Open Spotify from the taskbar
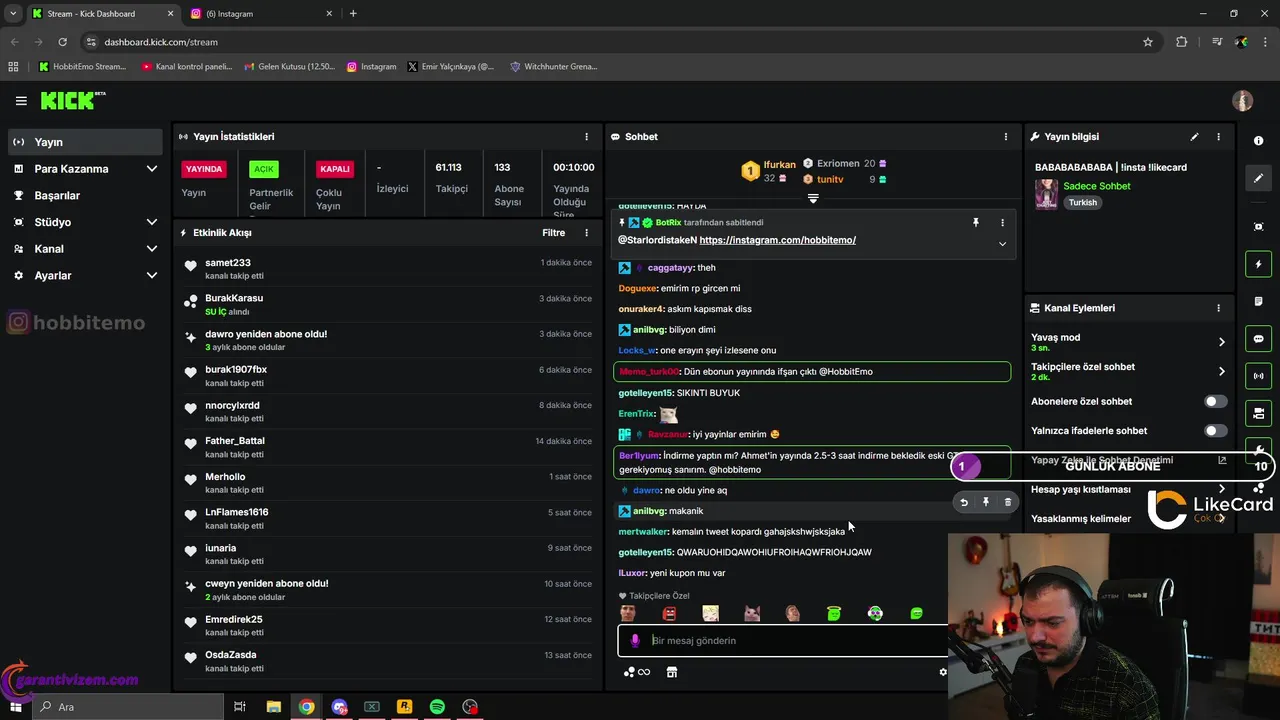The image size is (1280, 720). pyautogui.click(x=437, y=707)
